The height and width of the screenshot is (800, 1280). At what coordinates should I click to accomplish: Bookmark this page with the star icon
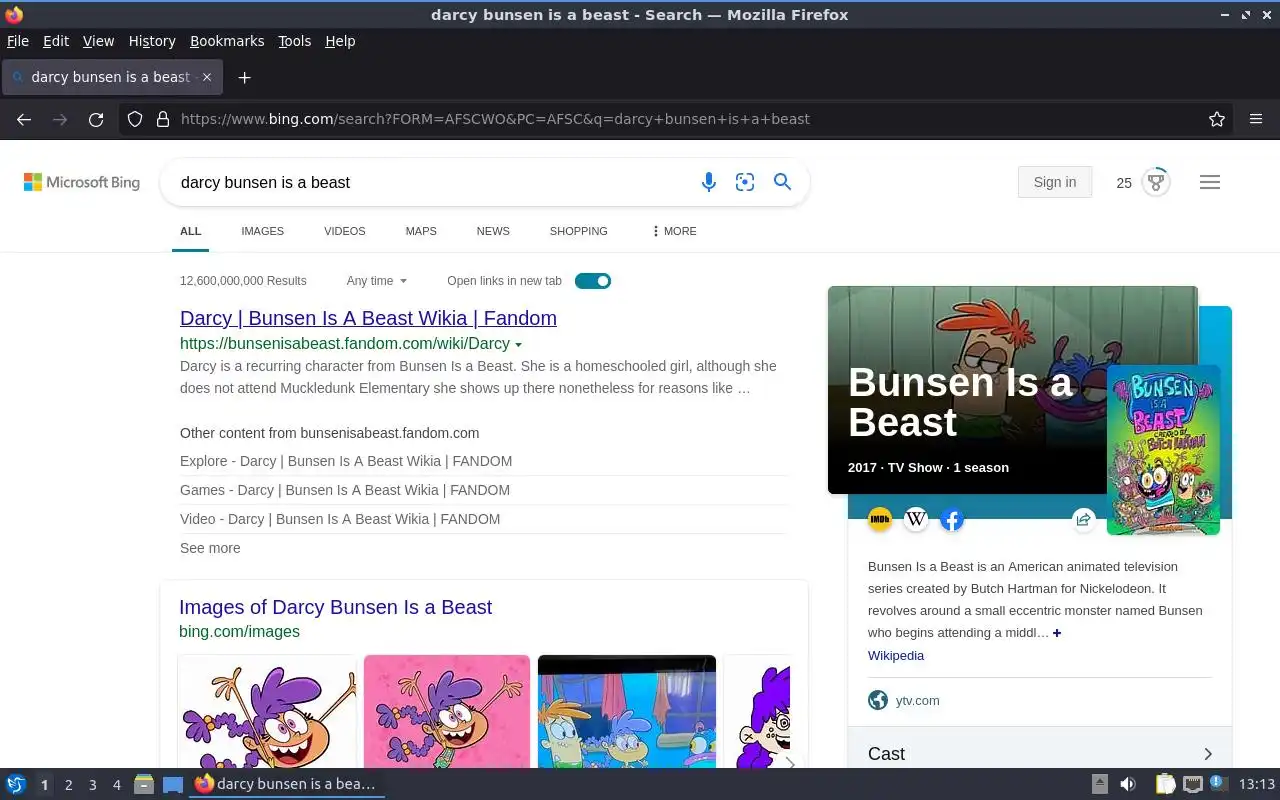coord(1217,119)
